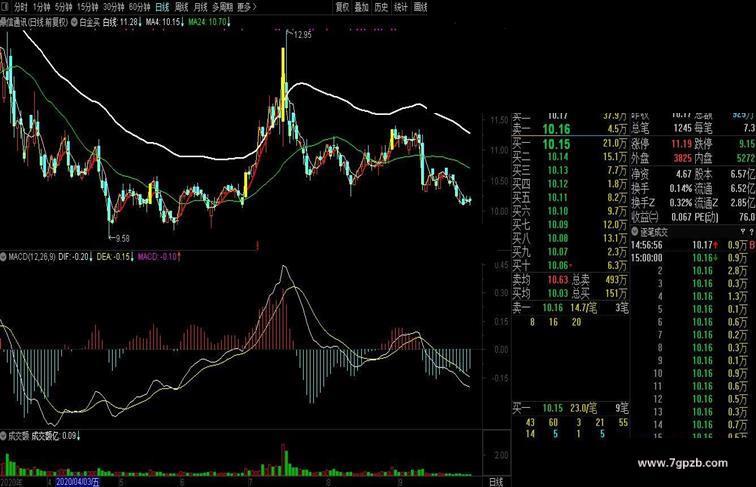Click the round icon beside 逐笔成交 header

pos(635,232)
